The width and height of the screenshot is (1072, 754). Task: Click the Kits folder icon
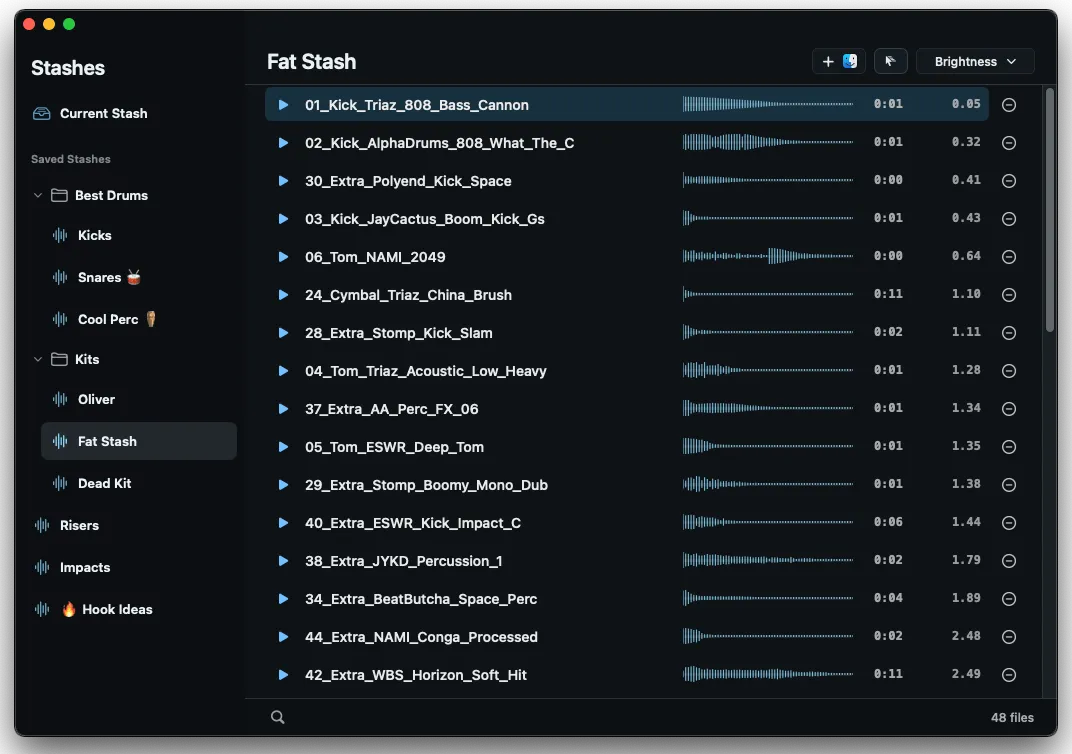coord(59,360)
